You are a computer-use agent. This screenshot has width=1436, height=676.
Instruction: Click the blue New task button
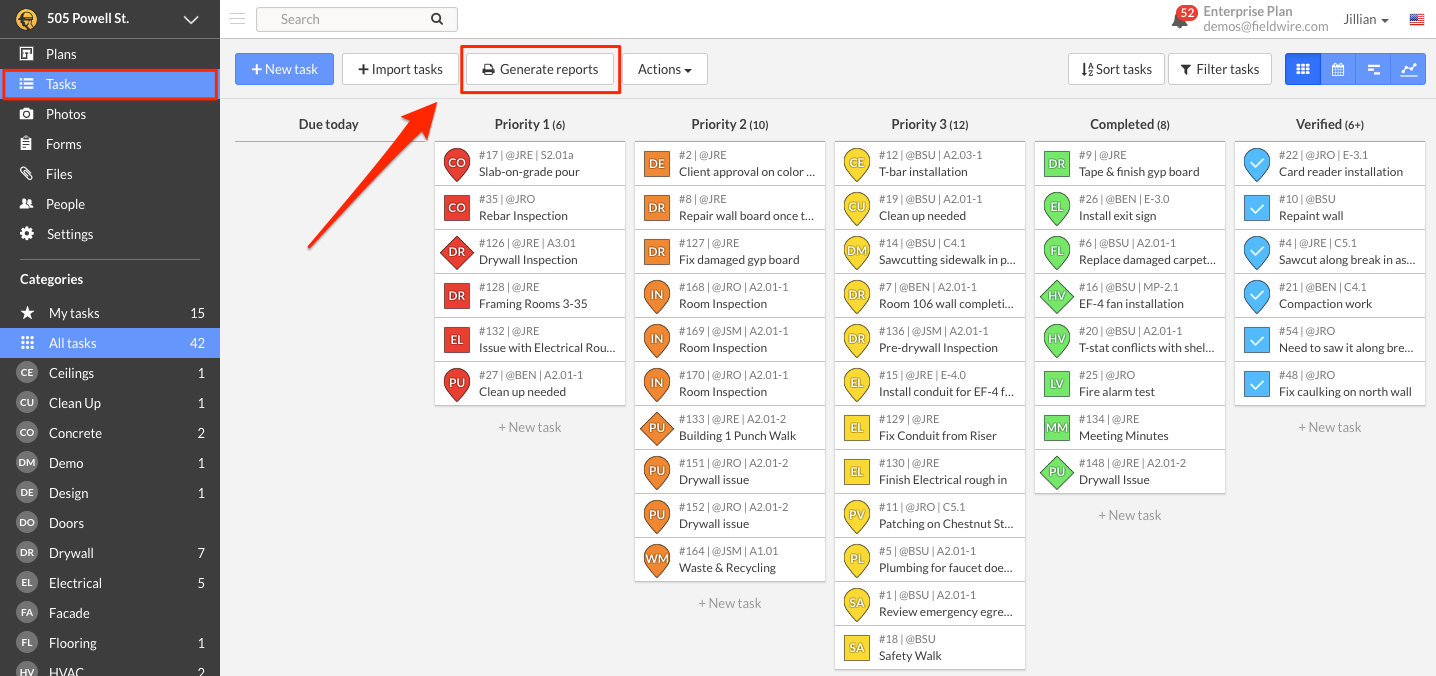click(284, 69)
